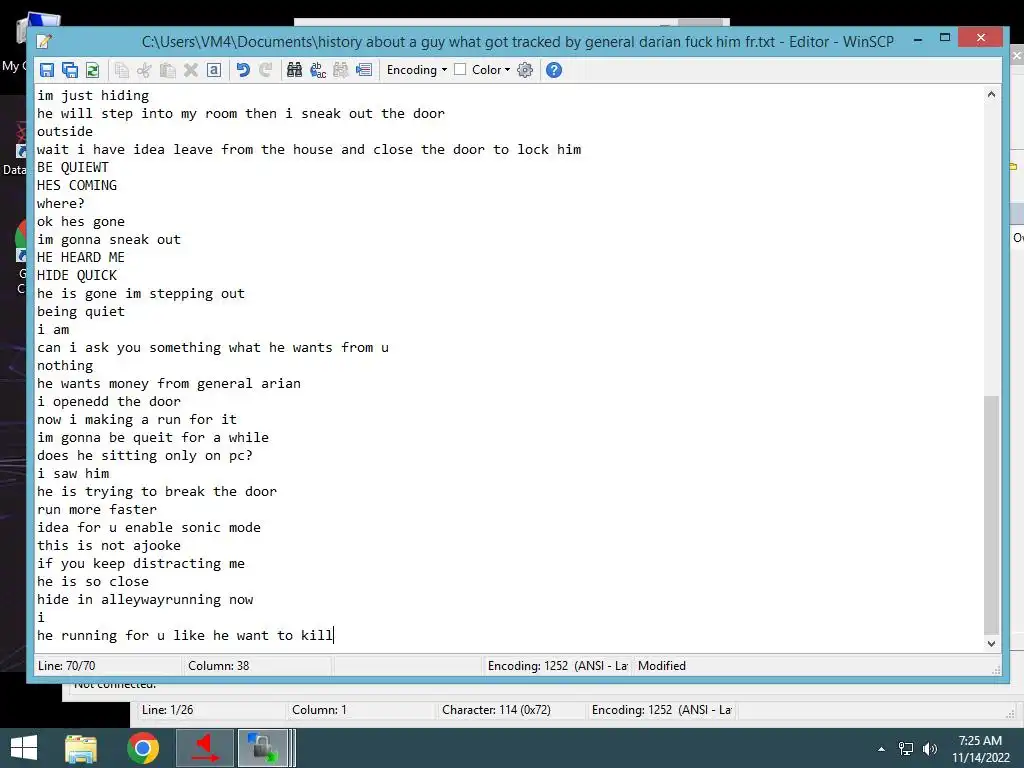Open the Replace text icon
Viewport: 1024px width, 768px height.
click(x=318, y=70)
